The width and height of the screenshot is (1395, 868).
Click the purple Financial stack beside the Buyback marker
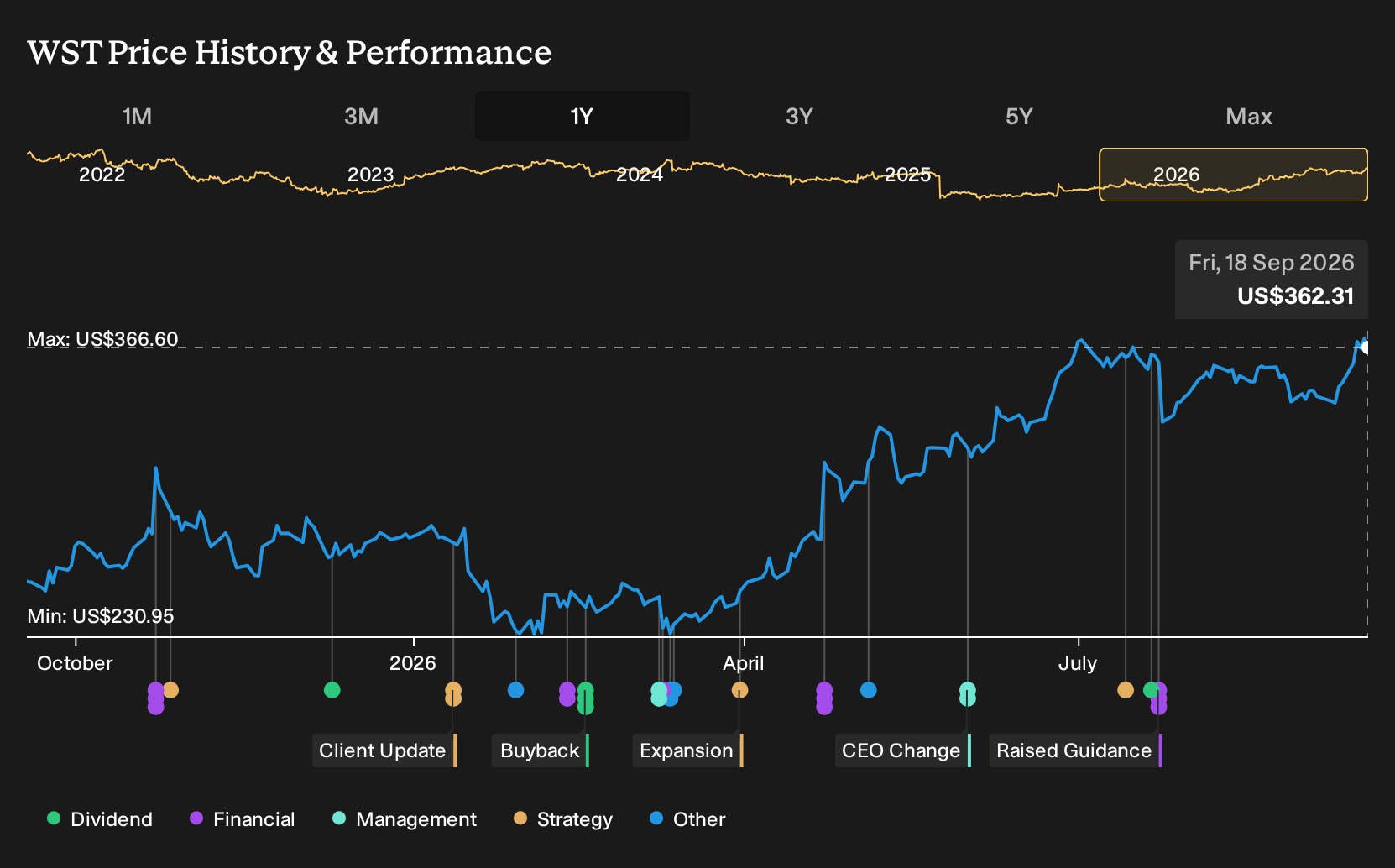pos(567,694)
